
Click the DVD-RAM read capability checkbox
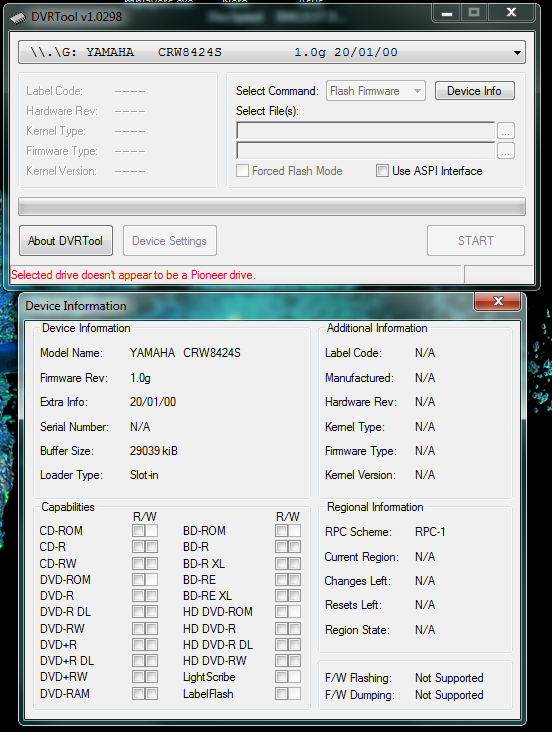click(139, 693)
